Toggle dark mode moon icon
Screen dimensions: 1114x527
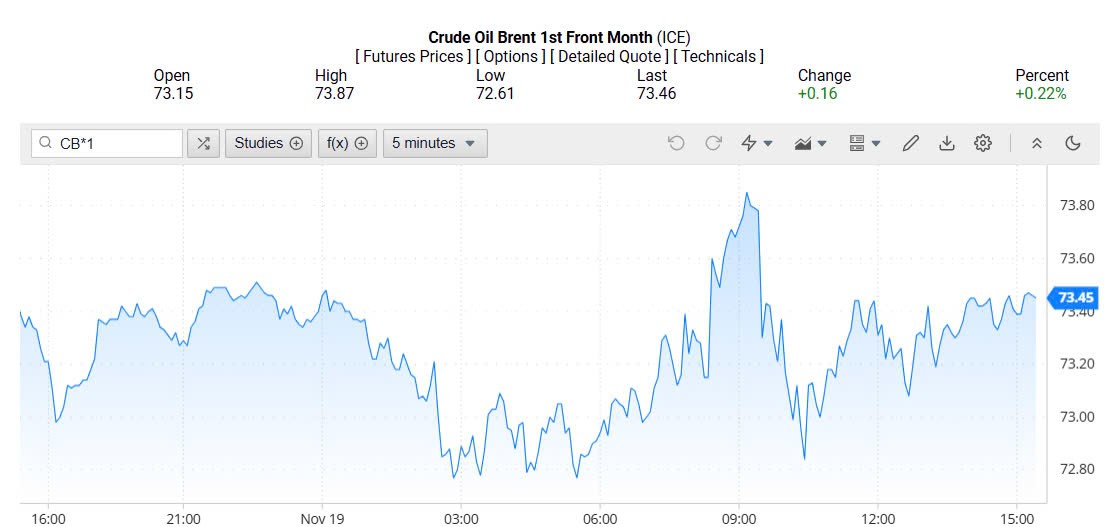[x=1073, y=143]
